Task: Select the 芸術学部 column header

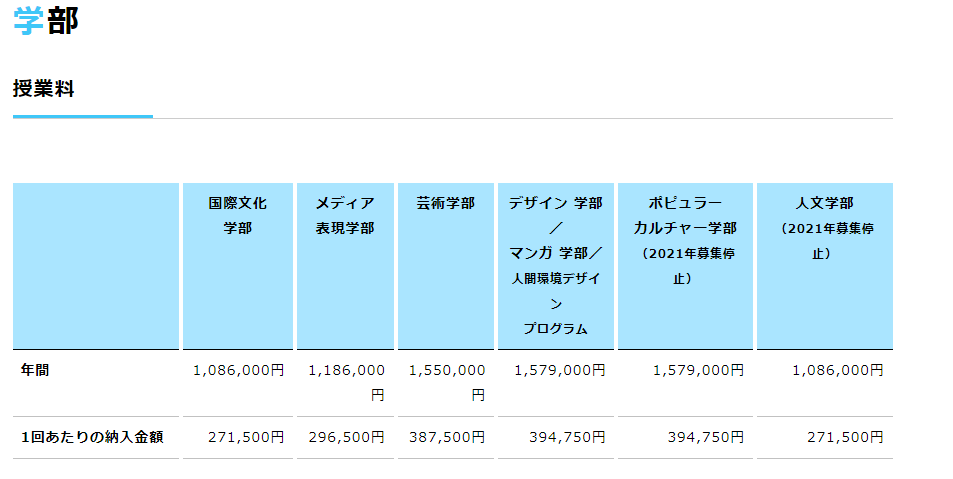Action: [x=446, y=203]
